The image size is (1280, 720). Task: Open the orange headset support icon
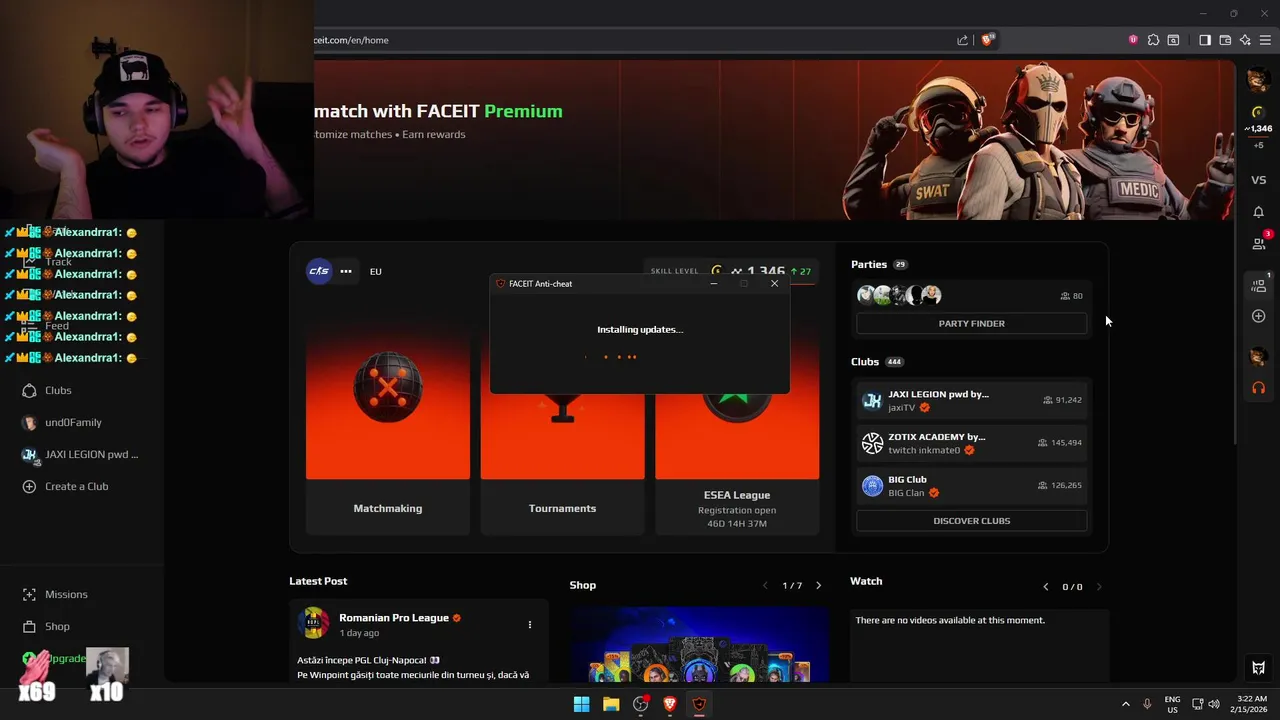[1259, 388]
